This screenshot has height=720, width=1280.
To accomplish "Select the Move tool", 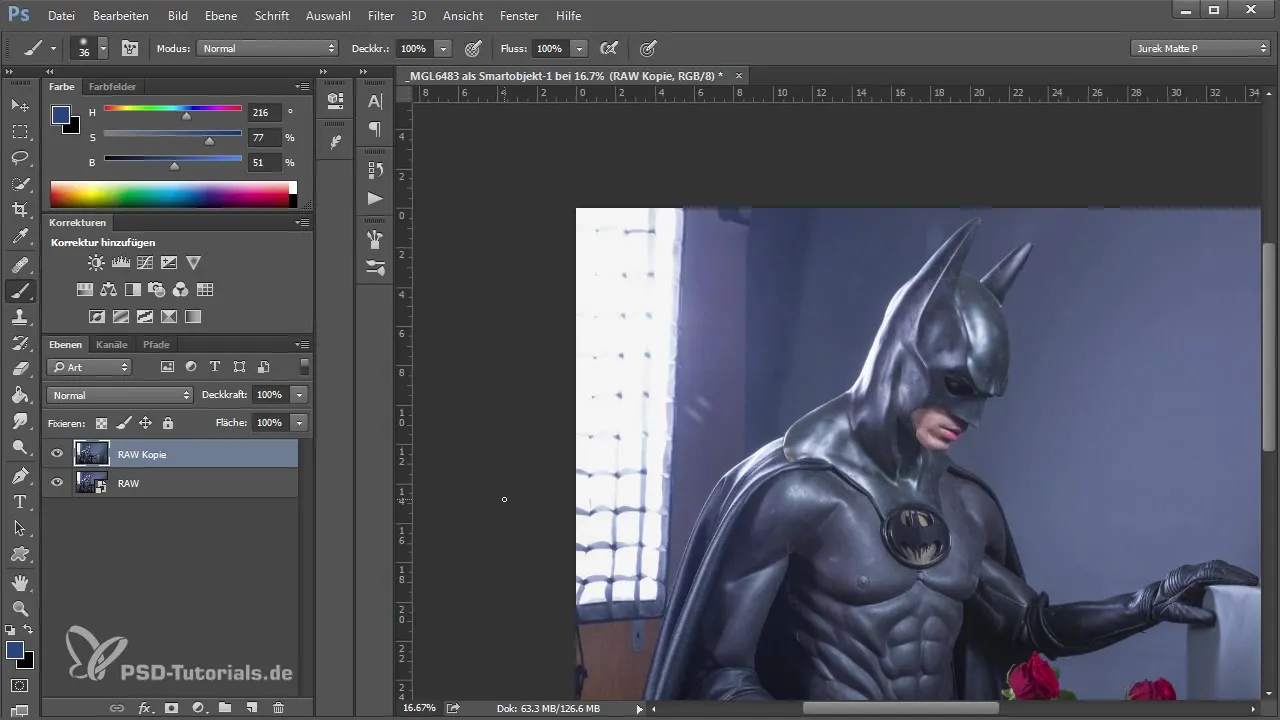I will pos(20,105).
